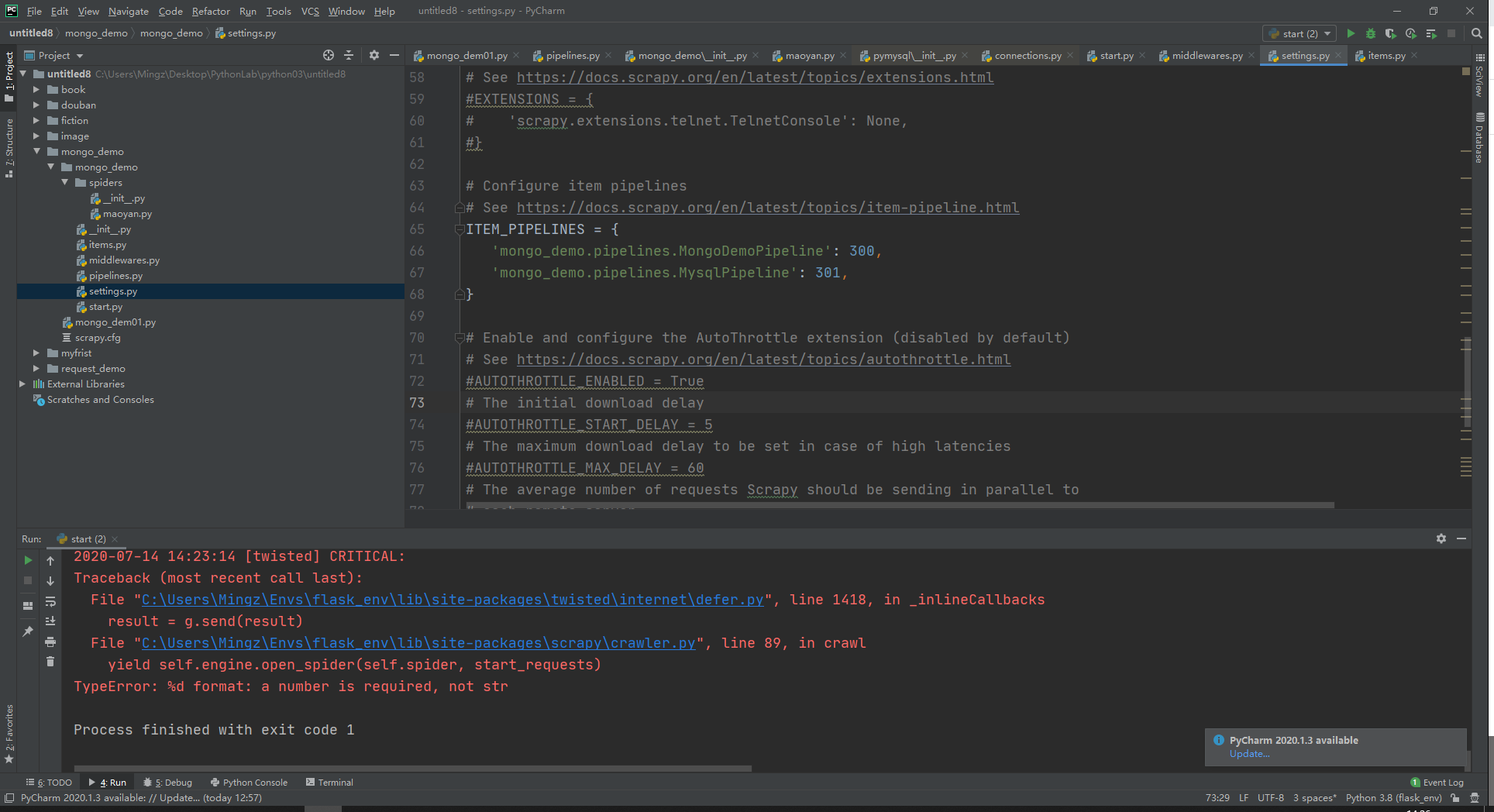Expand the image folder
The height and width of the screenshot is (812, 1494).
click(x=36, y=136)
